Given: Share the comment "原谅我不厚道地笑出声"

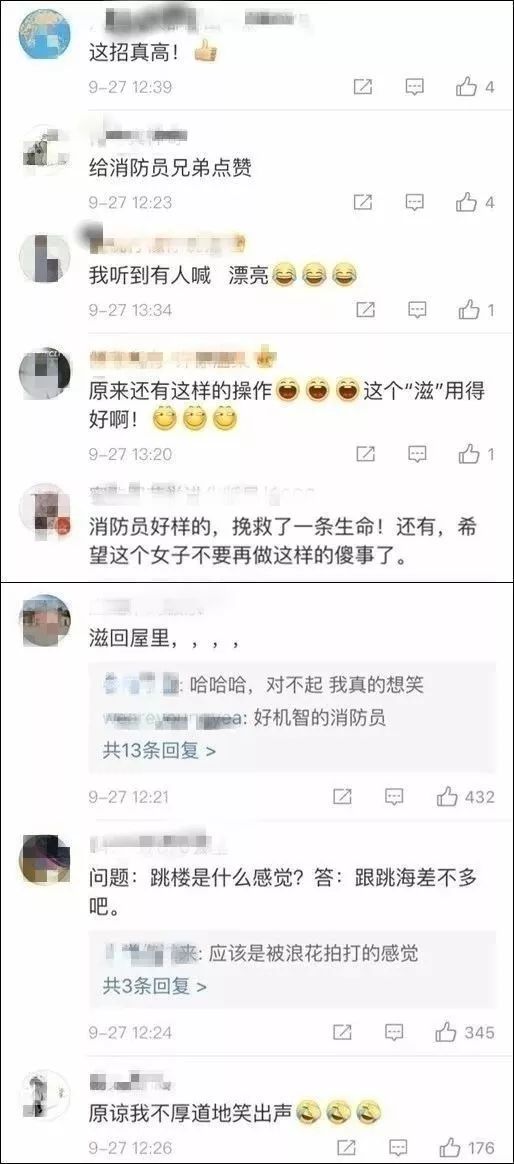Looking at the screenshot, I should pyautogui.click(x=344, y=1147).
